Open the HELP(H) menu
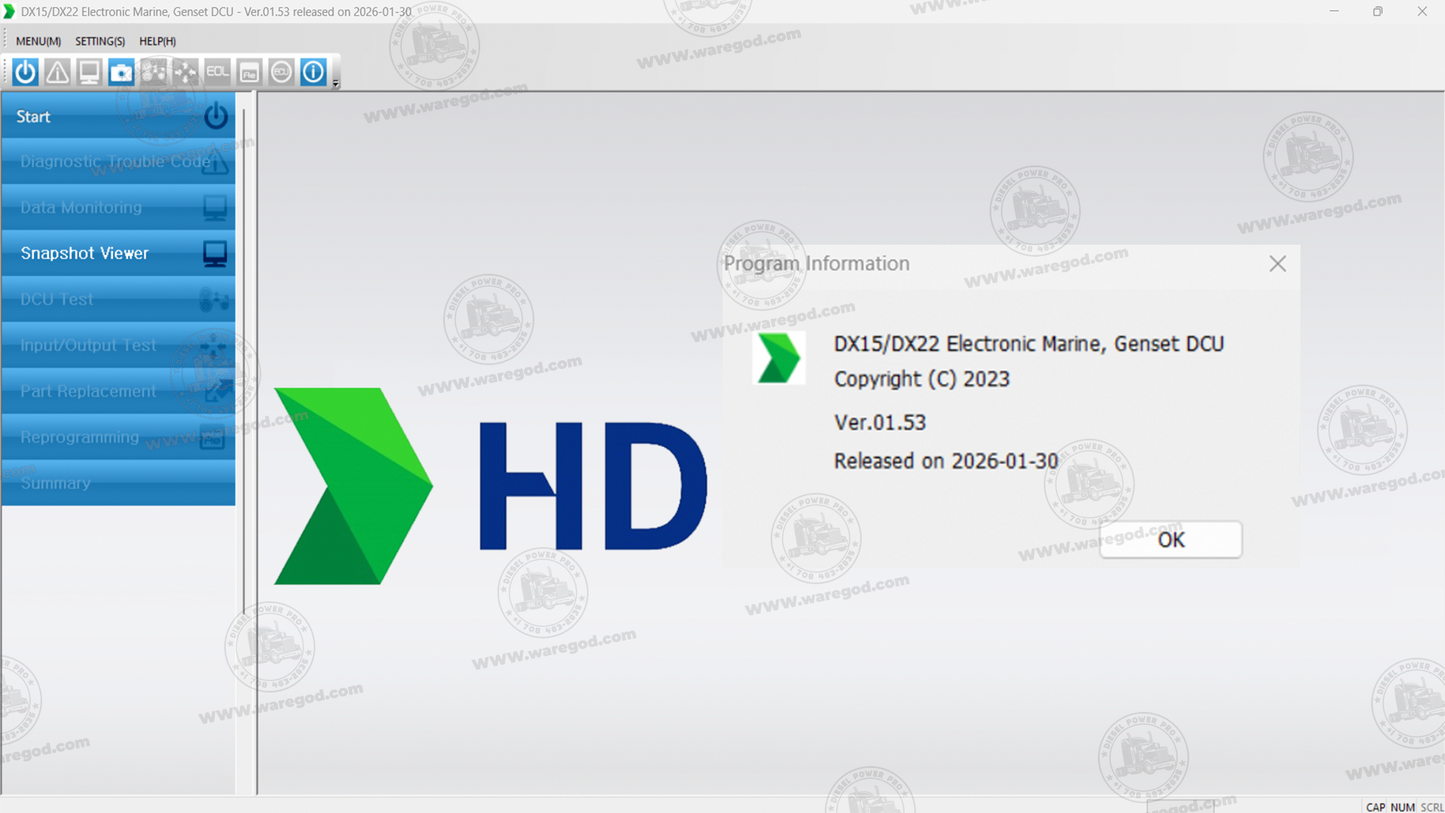Viewport: 1445px width, 813px height. pyautogui.click(x=157, y=41)
